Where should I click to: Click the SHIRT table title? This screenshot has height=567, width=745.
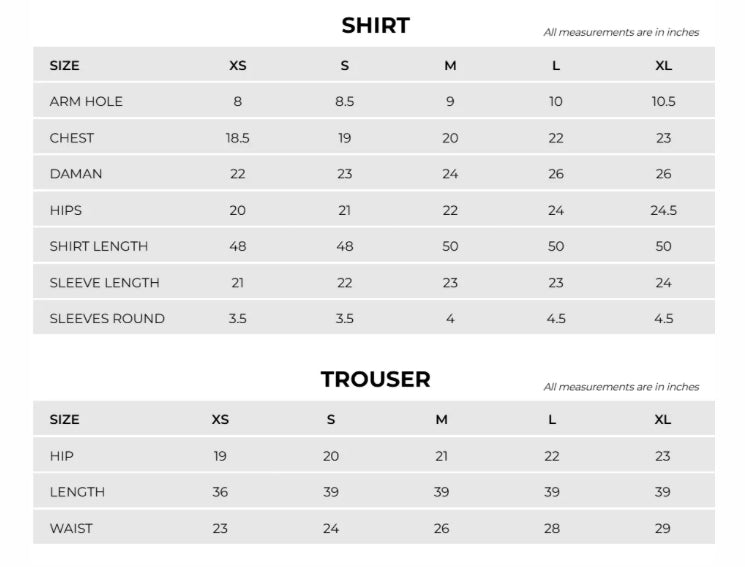[375, 26]
